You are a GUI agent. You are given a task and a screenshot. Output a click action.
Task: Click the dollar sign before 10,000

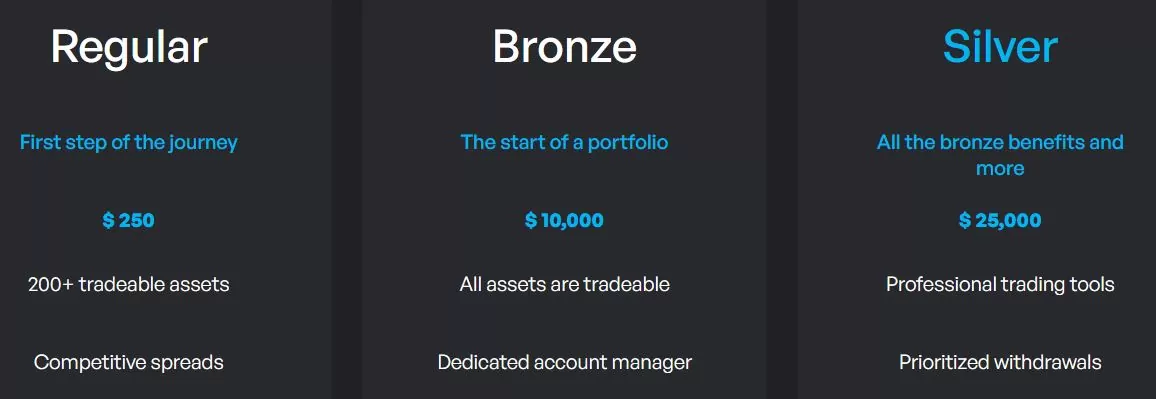point(530,220)
